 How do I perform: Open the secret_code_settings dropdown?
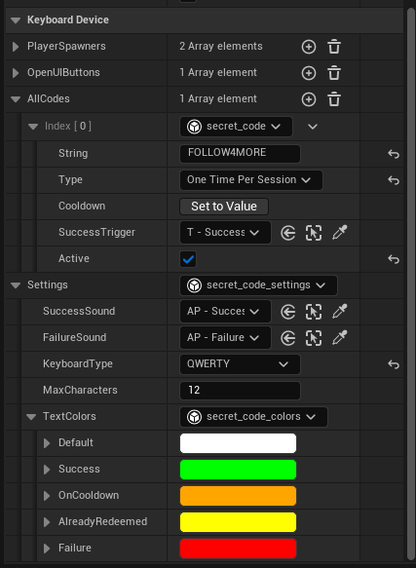pos(258,285)
